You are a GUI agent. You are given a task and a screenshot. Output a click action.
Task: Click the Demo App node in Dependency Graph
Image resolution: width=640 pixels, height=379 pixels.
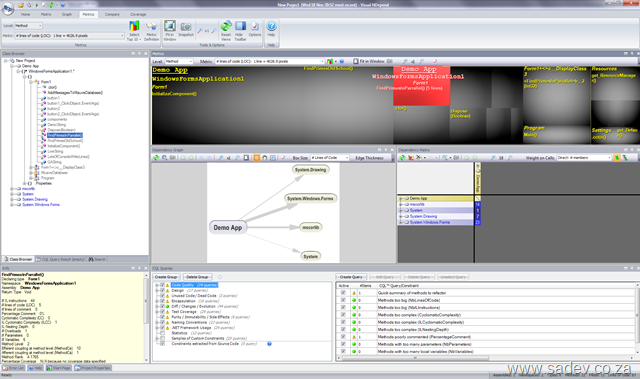[x=228, y=228]
